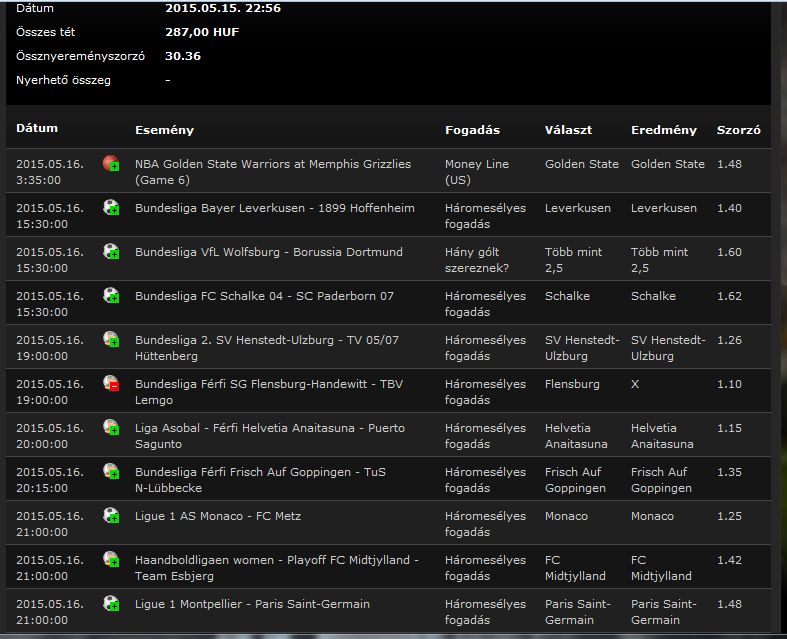The image size is (787, 639).
Task: Click soccer icon beside Bayer Leverkusen match
Action: (111, 207)
